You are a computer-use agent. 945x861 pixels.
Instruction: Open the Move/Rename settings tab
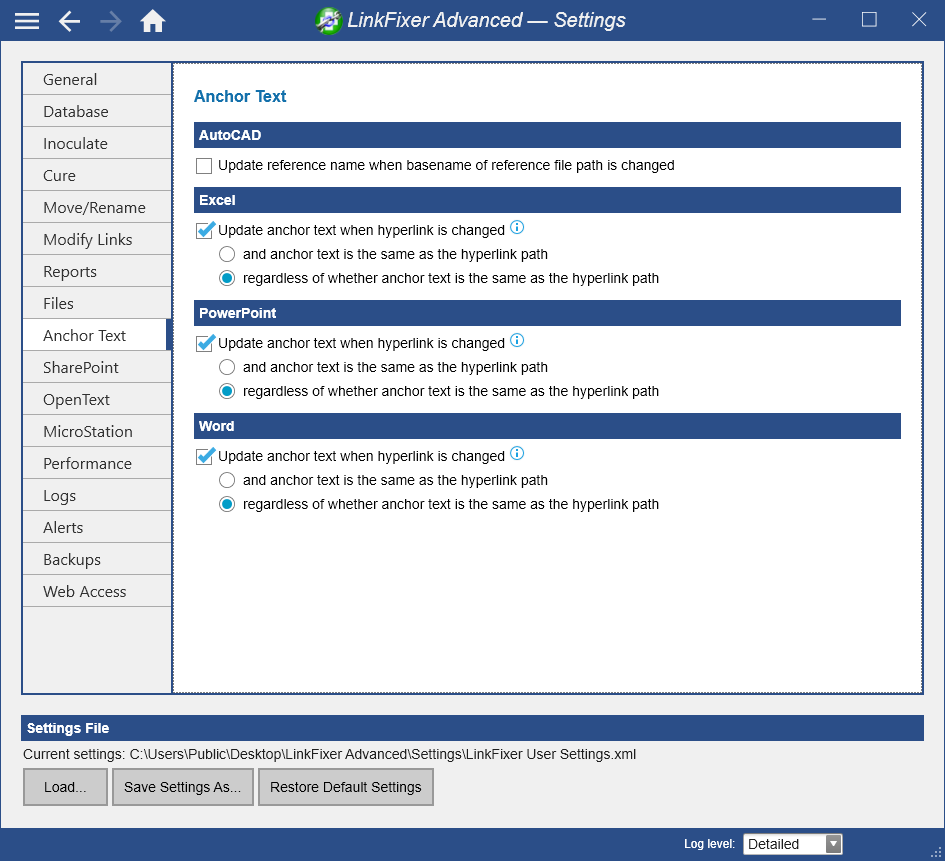[x=97, y=207]
